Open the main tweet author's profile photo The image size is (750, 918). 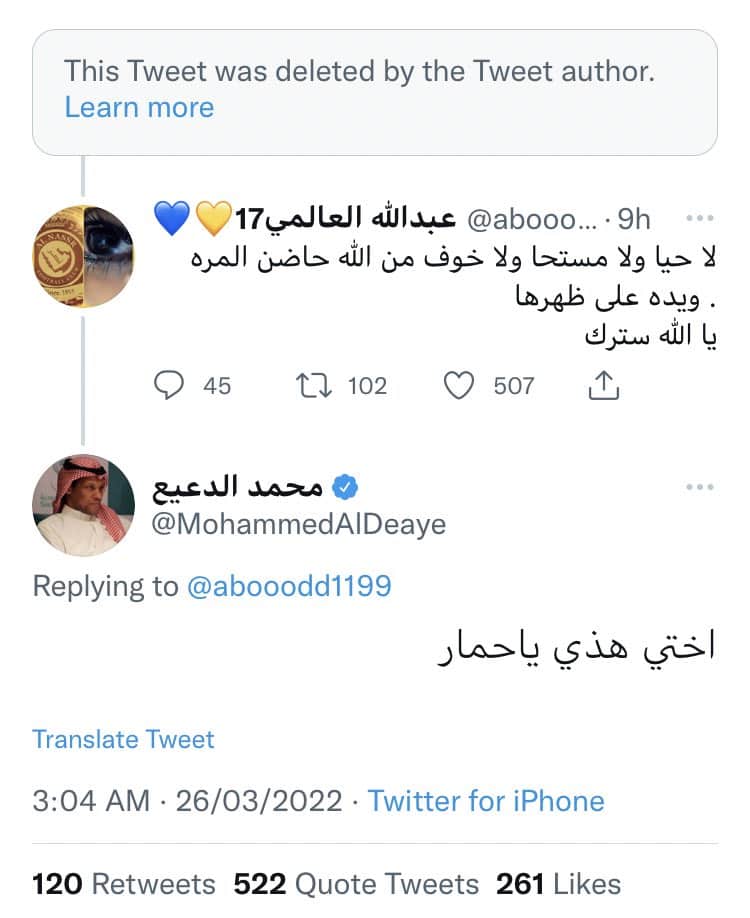(x=84, y=505)
